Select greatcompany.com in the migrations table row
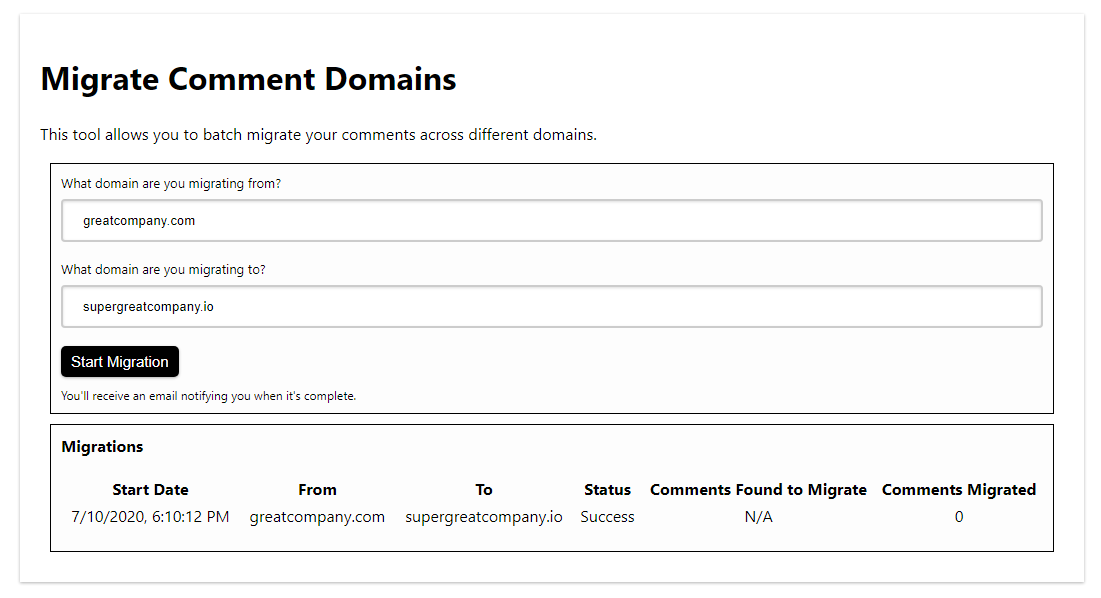 click(x=317, y=517)
